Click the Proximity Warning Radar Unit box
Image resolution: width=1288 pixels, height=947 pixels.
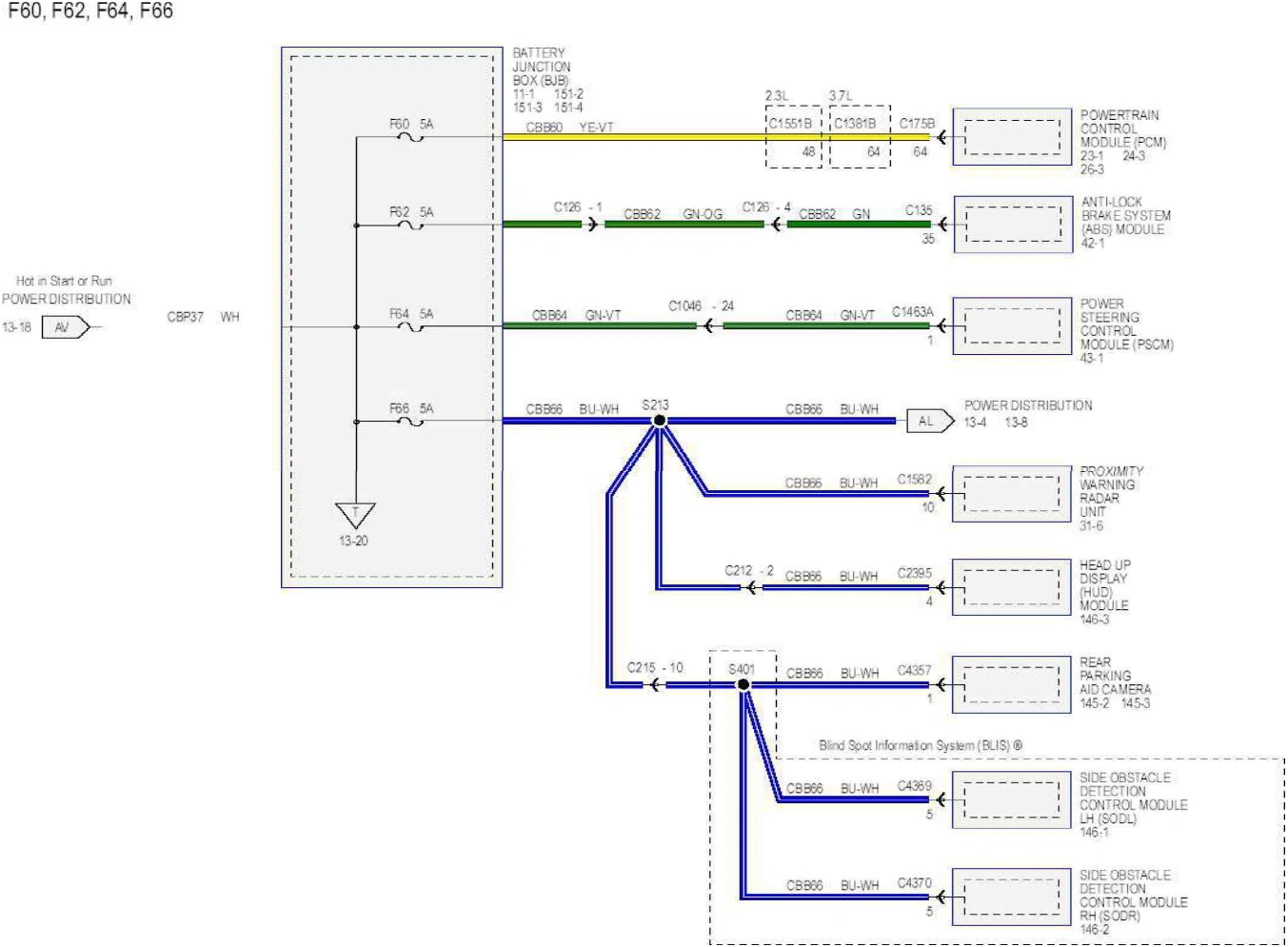(x=1012, y=494)
